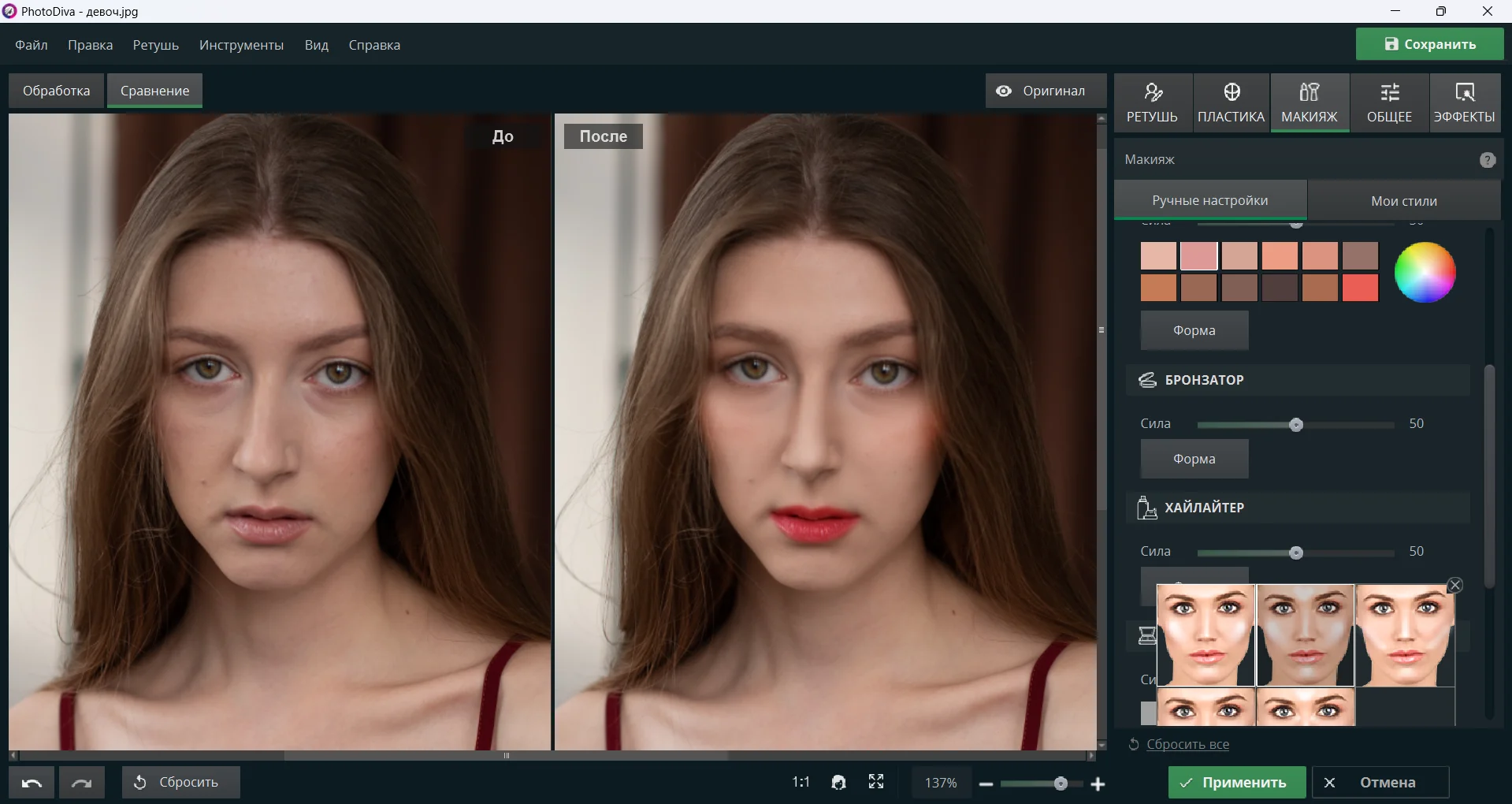Pick the dark brown color swatch
Viewport: 1512px width, 804px height.
[x=1280, y=288]
